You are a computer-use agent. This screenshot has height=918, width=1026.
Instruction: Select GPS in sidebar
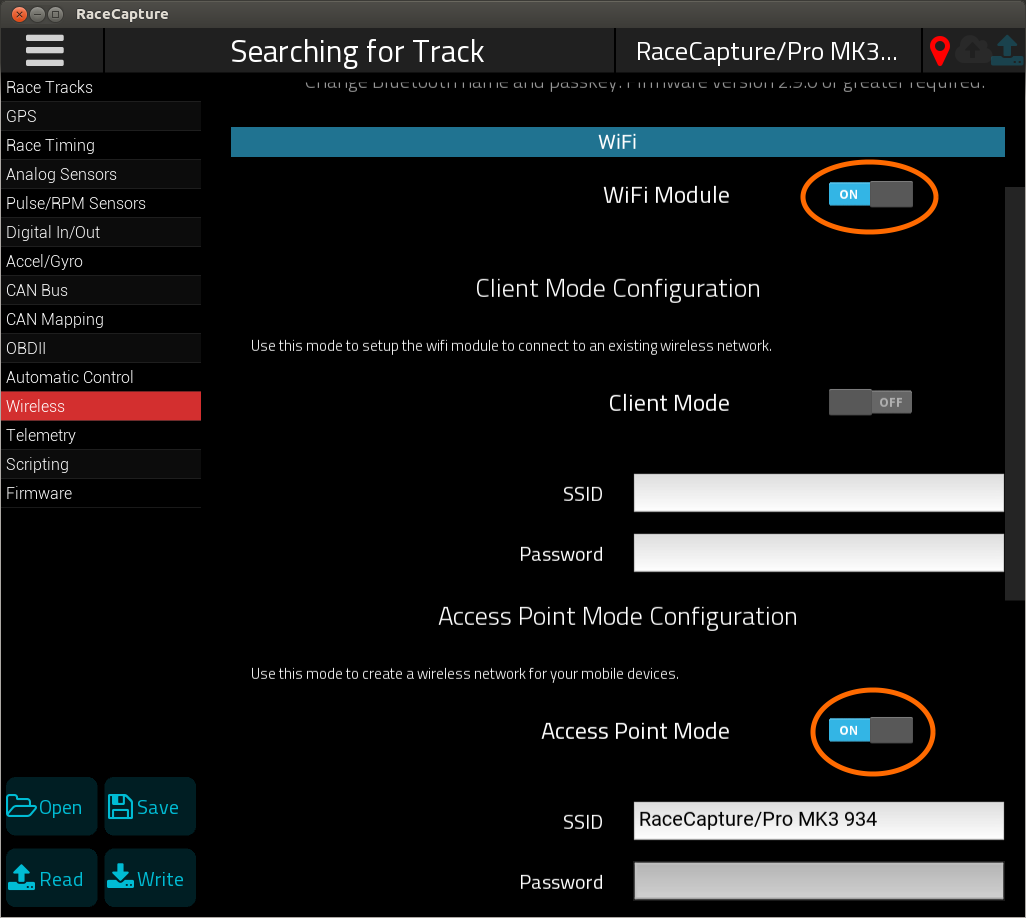coord(101,116)
